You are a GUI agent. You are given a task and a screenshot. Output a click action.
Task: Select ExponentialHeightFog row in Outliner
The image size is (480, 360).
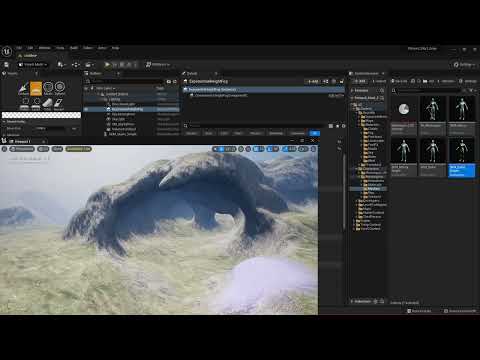point(132,109)
